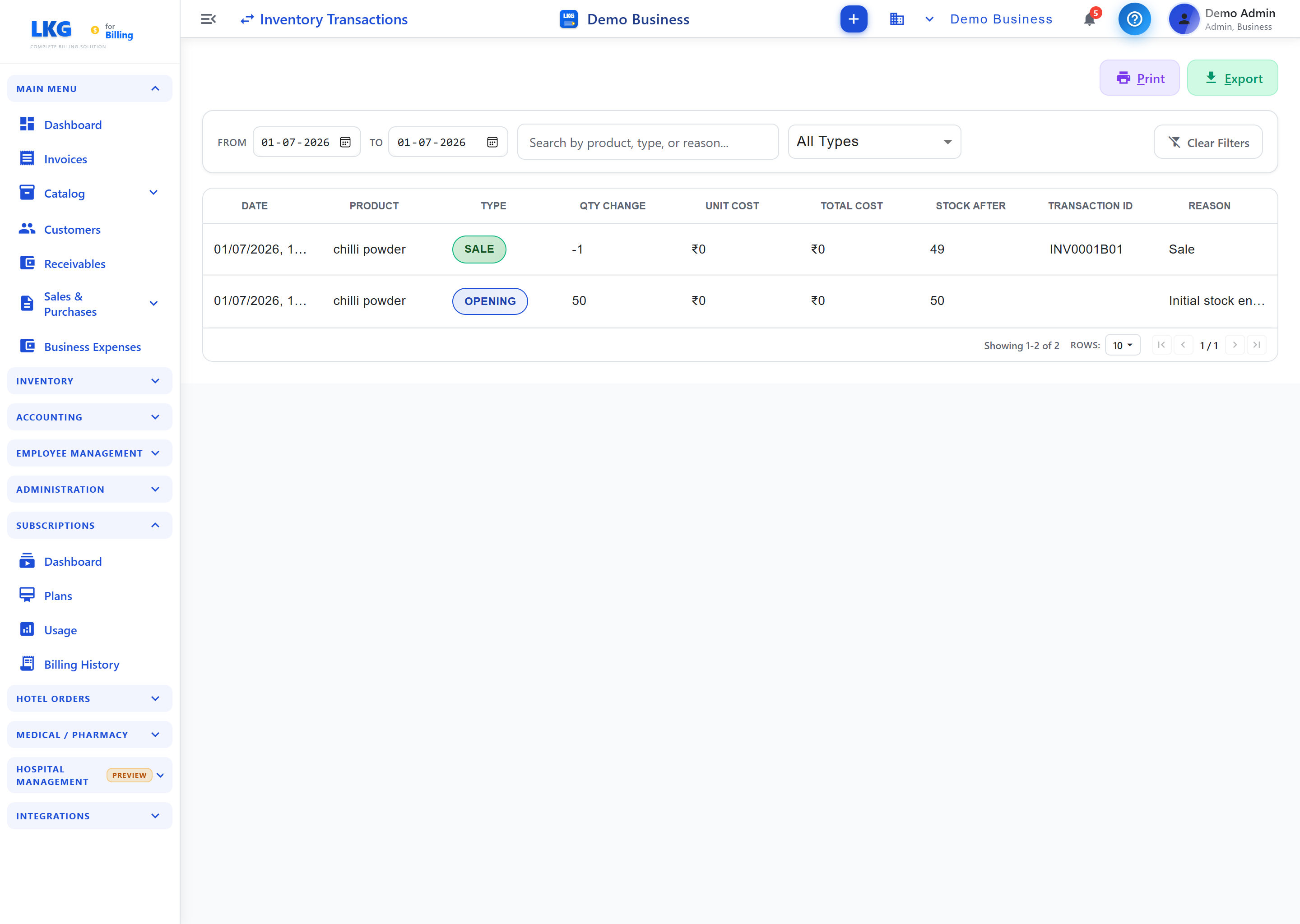This screenshot has height=924, width=1300.
Task: Collapse the MAIN MENU section
Action: tap(89, 89)
